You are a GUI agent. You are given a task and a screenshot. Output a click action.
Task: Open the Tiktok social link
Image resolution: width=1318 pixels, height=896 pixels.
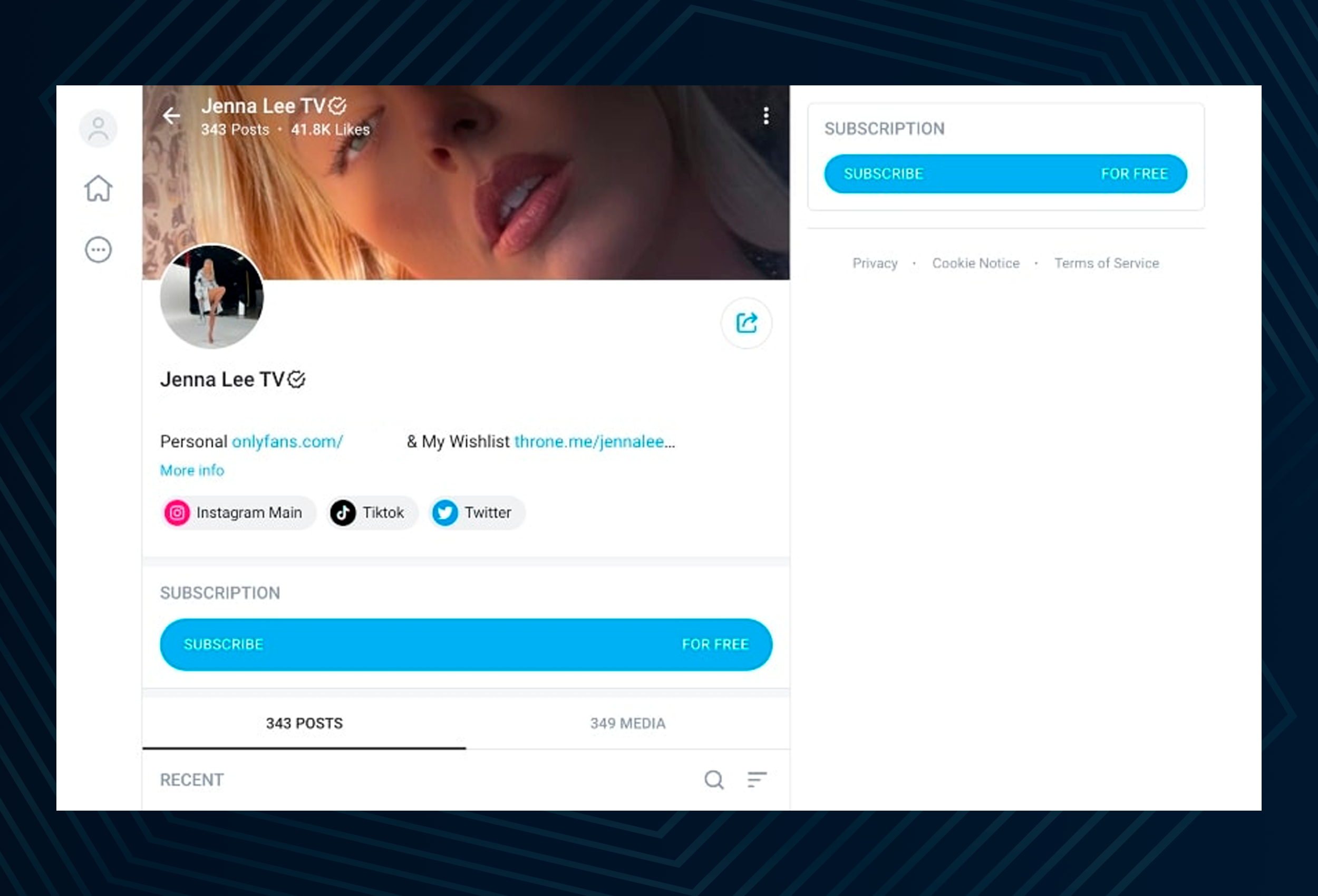372,513
